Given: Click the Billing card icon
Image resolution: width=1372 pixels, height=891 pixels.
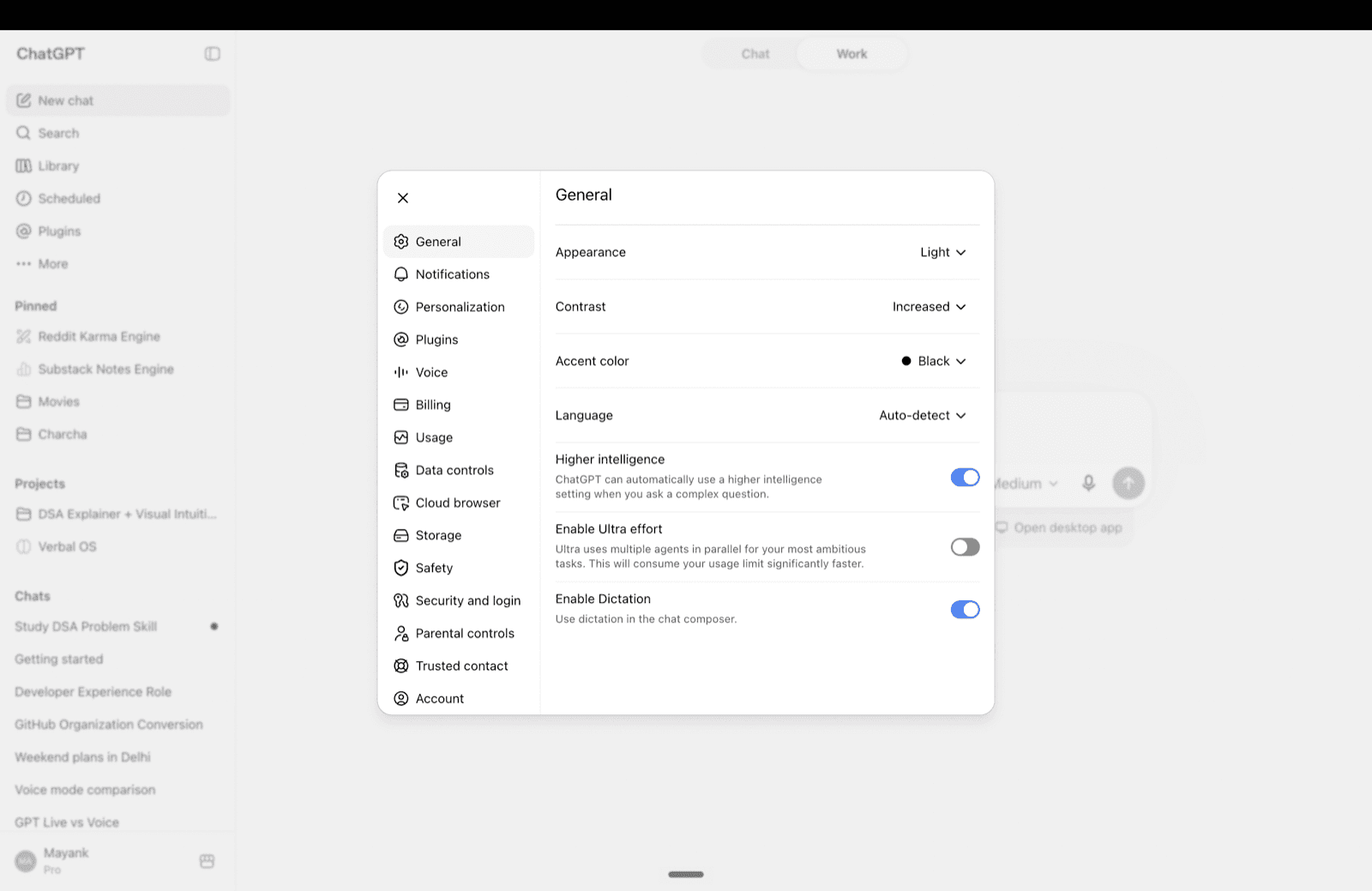Looking at the screenshot, I should (x=400, y=405).
